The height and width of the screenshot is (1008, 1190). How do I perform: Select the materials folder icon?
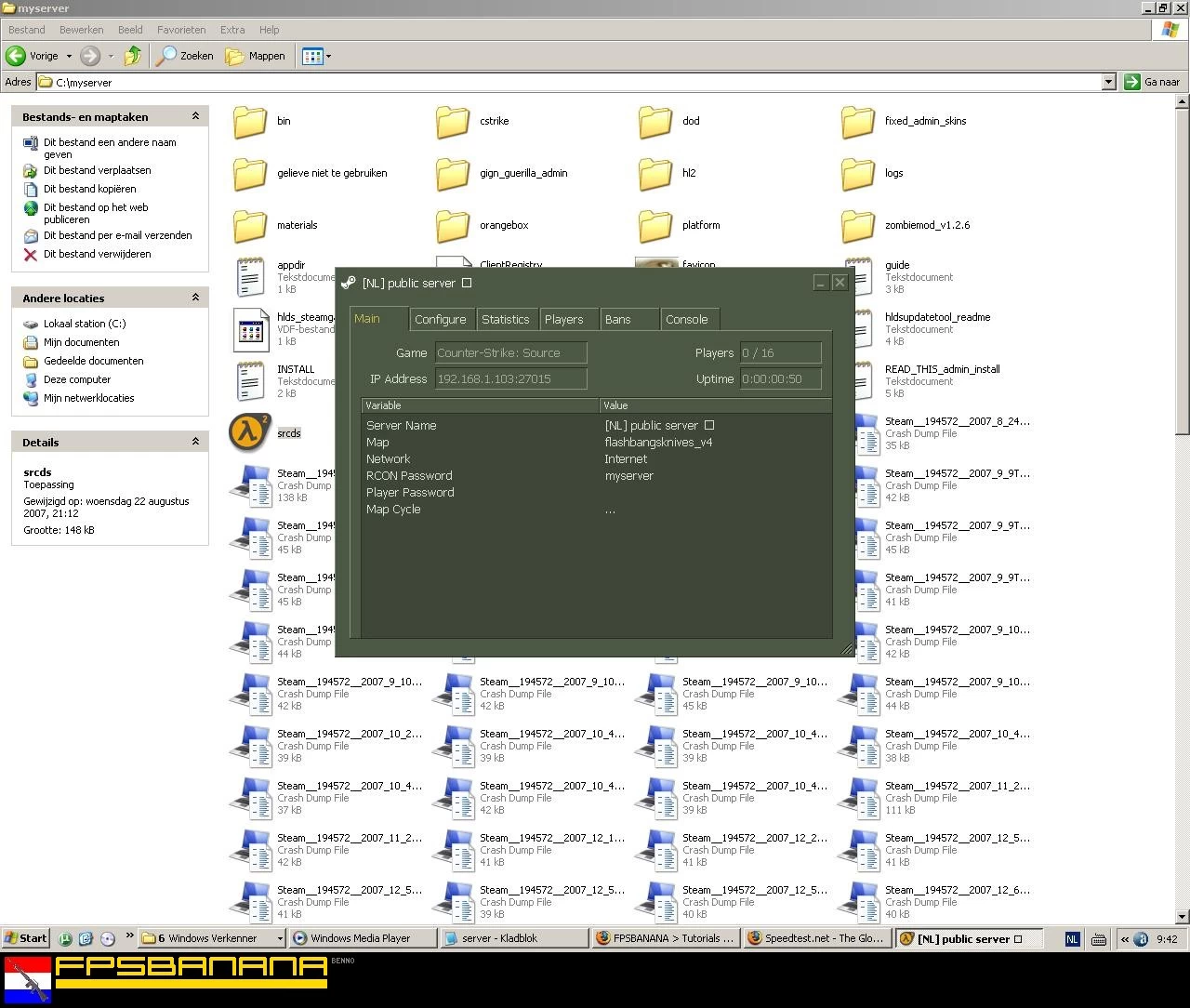pyautogui.click(x=250, y=226)
